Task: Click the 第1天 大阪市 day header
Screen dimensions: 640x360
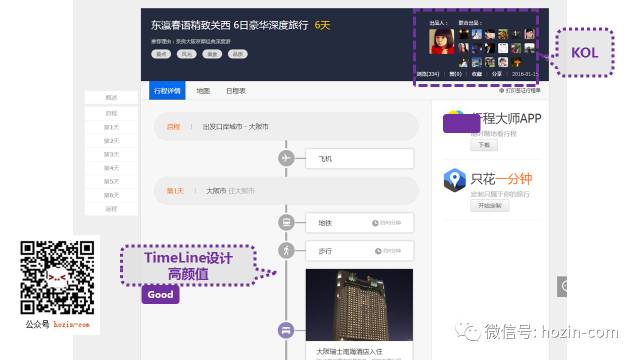Action: [x=286, y=191]
